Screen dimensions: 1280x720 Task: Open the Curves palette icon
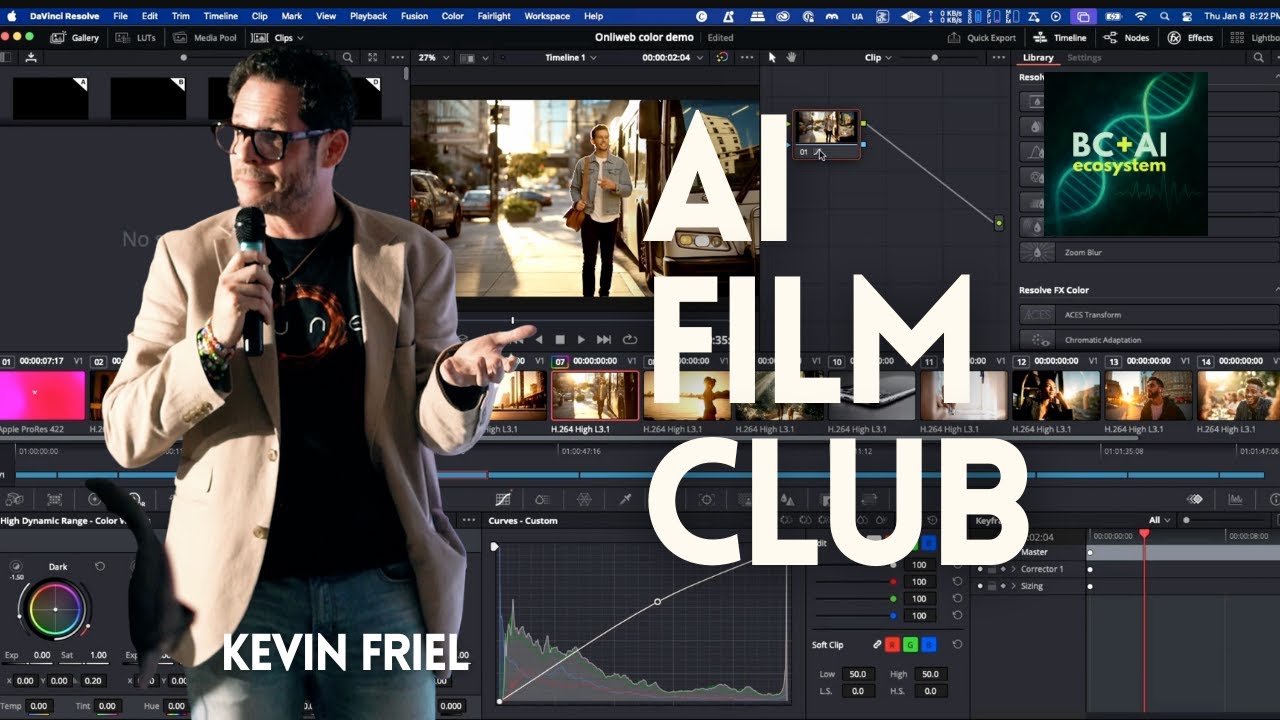pos(503,498)
